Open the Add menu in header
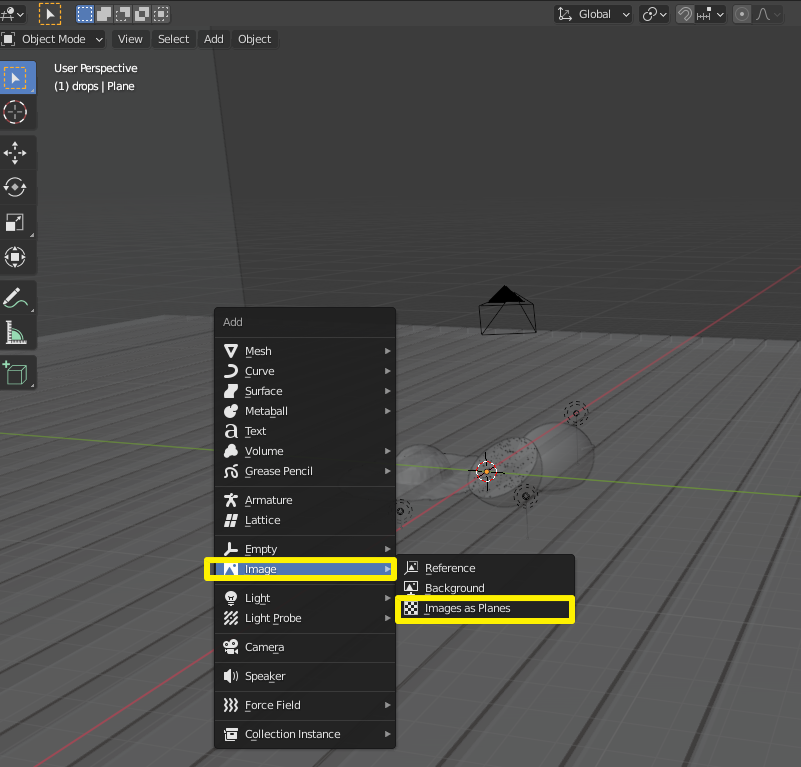The width and height of the screenshot is (801, 767). pos(214,39)
